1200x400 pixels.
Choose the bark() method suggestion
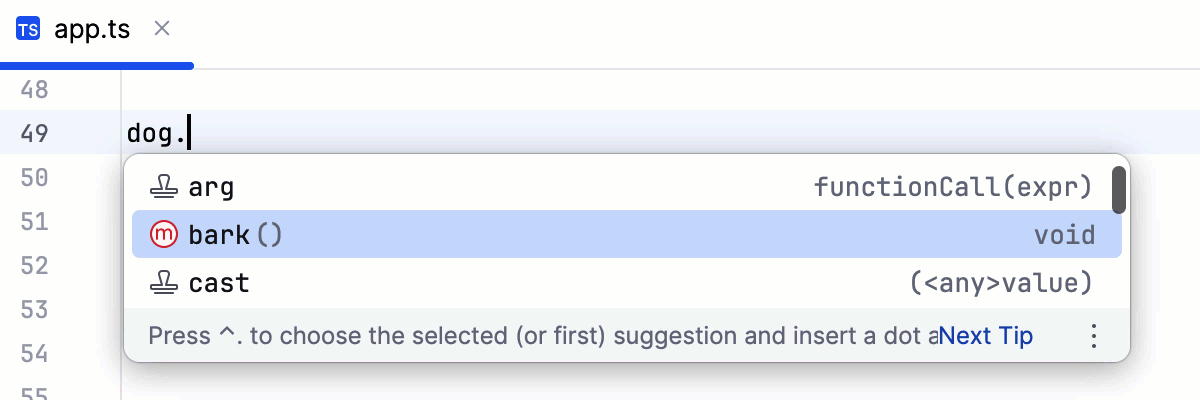pos(236,235)
